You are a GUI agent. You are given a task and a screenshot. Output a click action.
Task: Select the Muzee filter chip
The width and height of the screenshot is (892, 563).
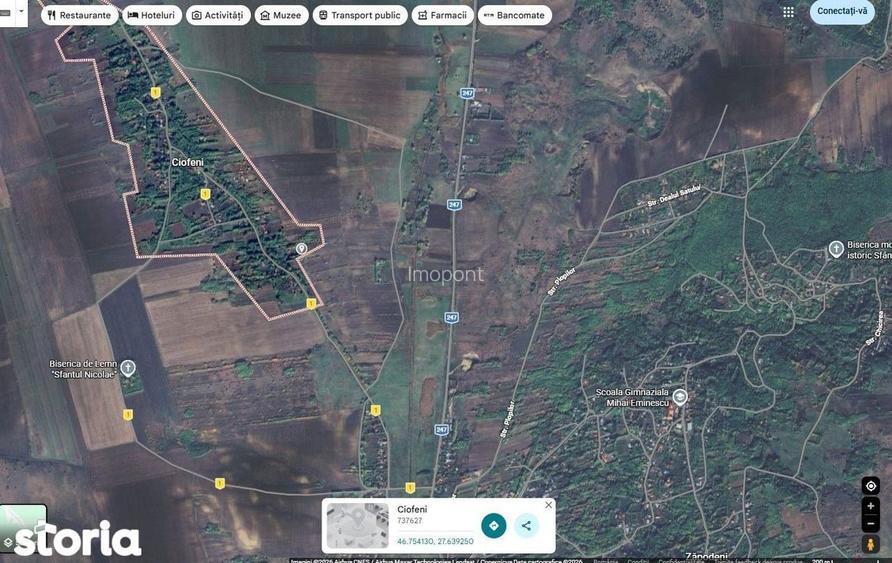pos(282,15)
